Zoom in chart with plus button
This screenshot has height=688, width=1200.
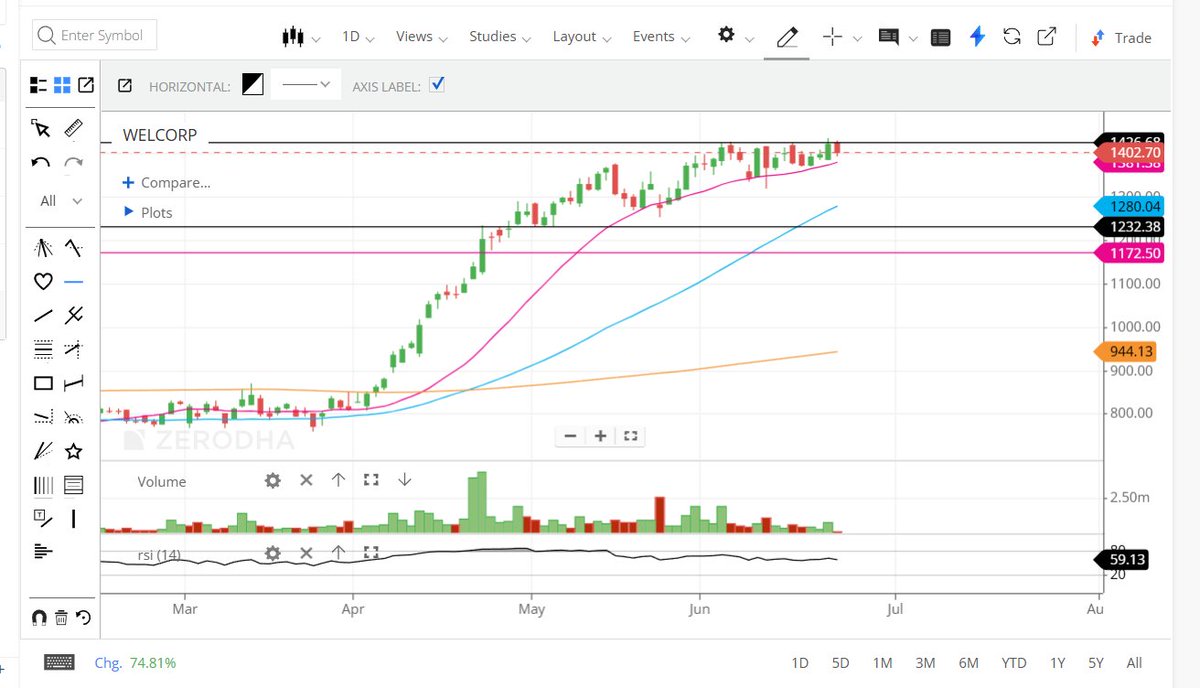coord(600,436)
